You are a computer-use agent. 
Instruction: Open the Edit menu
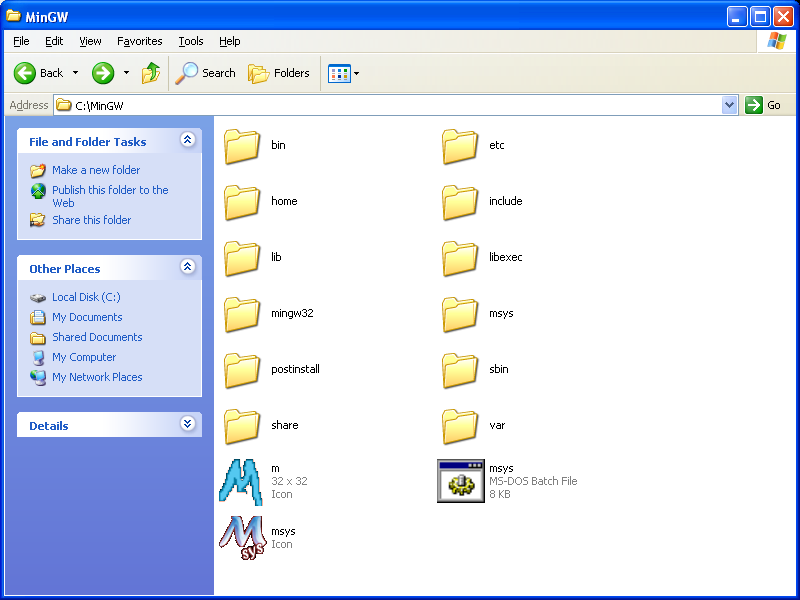[54, 41]
